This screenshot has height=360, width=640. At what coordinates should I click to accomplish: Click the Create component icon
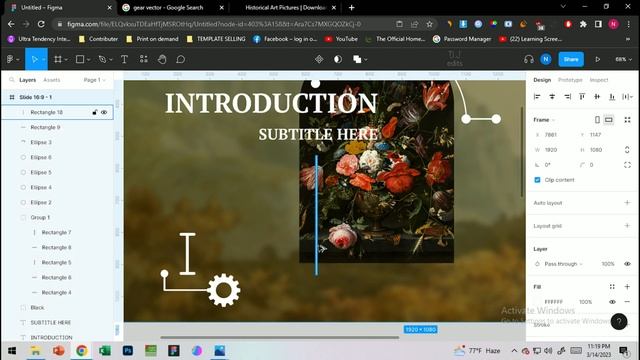[x=319, y=60]
